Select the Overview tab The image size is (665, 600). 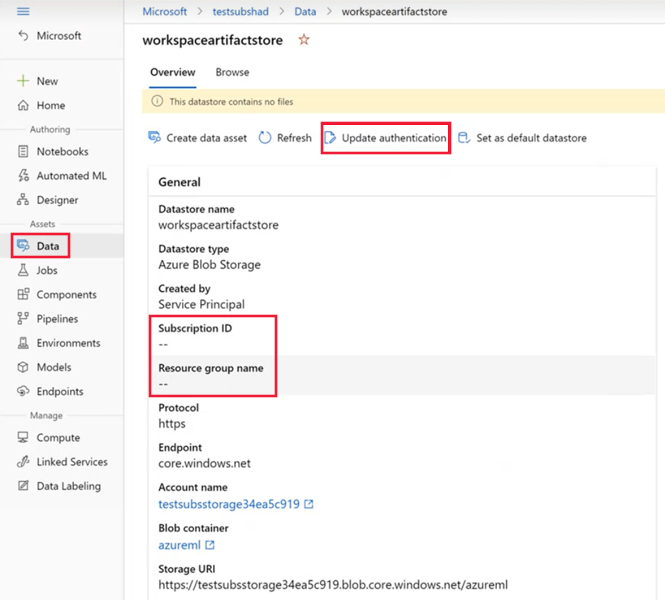click(172, 73)
